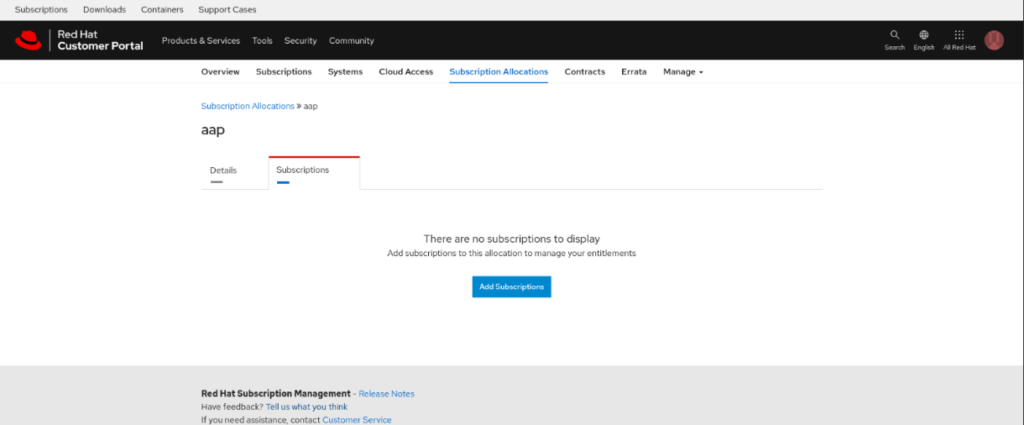
Task: Click 'There are no subscriptions to display' text
Action: tap(511, 239)
